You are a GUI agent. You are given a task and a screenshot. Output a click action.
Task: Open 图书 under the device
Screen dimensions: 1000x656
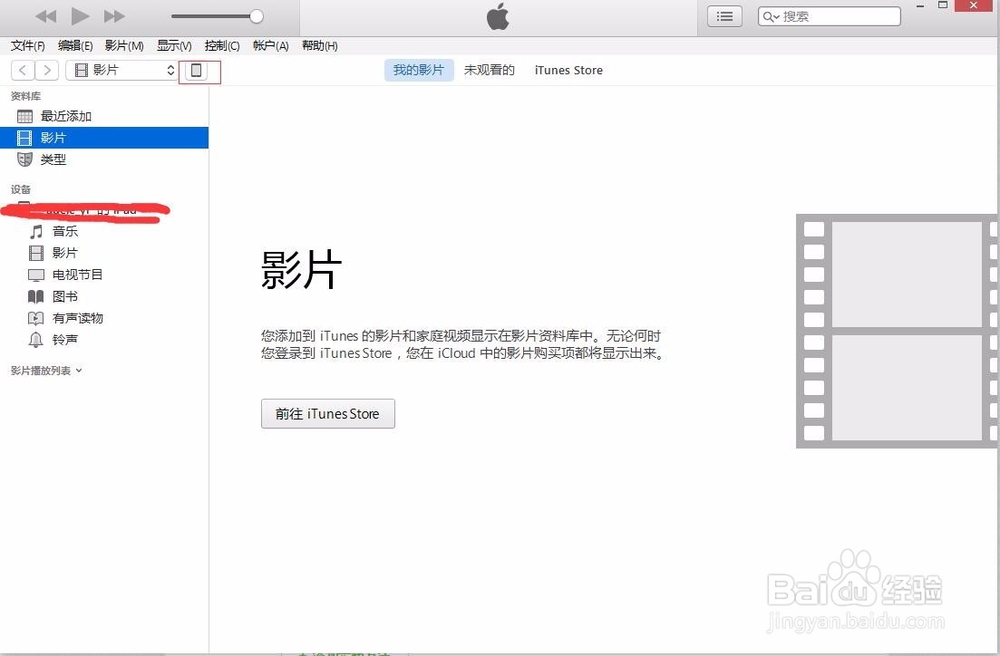65,296
